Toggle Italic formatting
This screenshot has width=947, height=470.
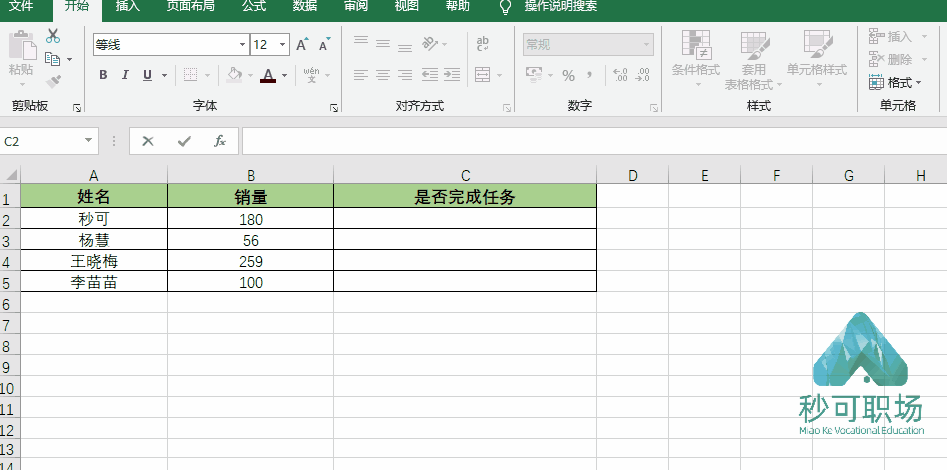pos(125,75)
